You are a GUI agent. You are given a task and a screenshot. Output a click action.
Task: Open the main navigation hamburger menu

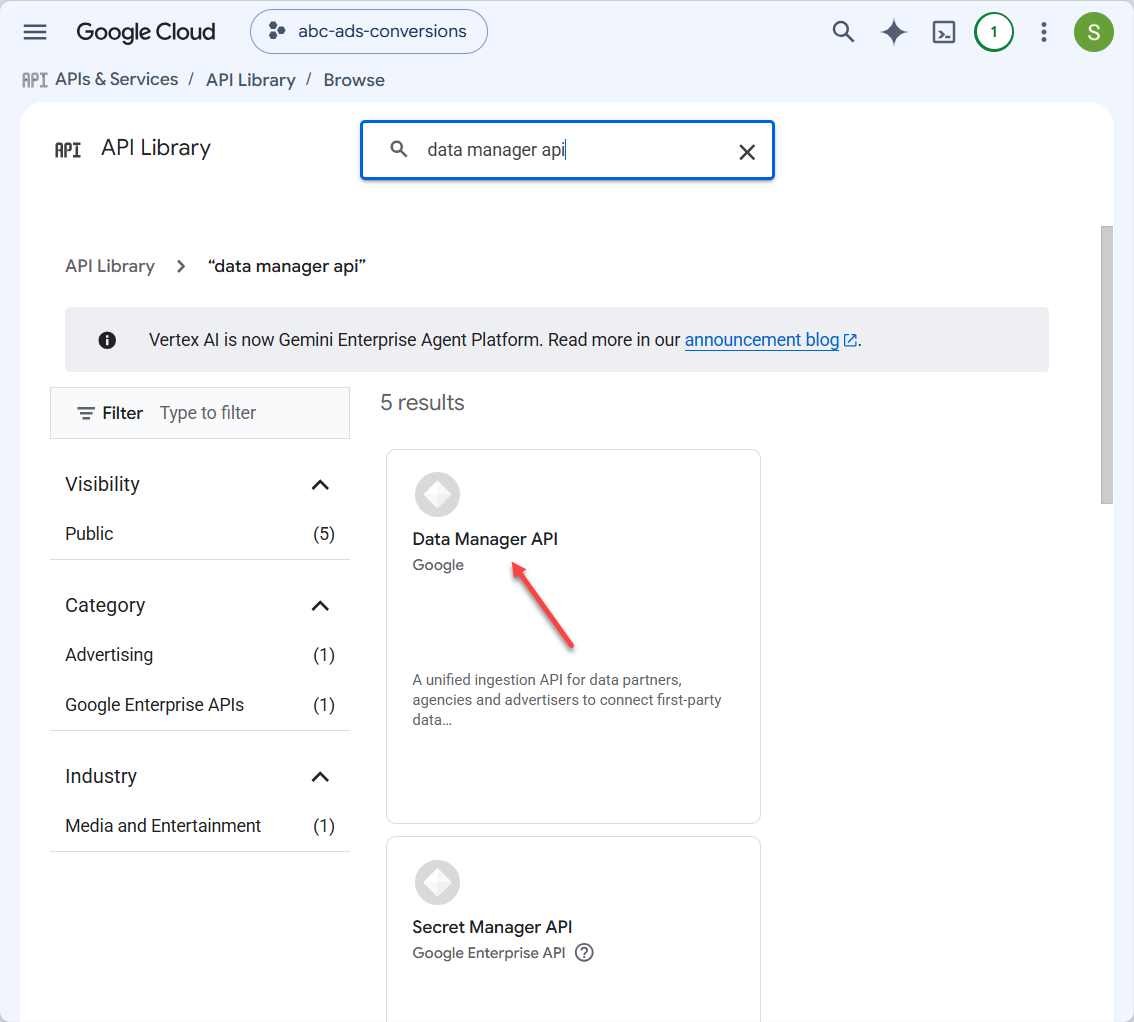(x=35, y=32)
